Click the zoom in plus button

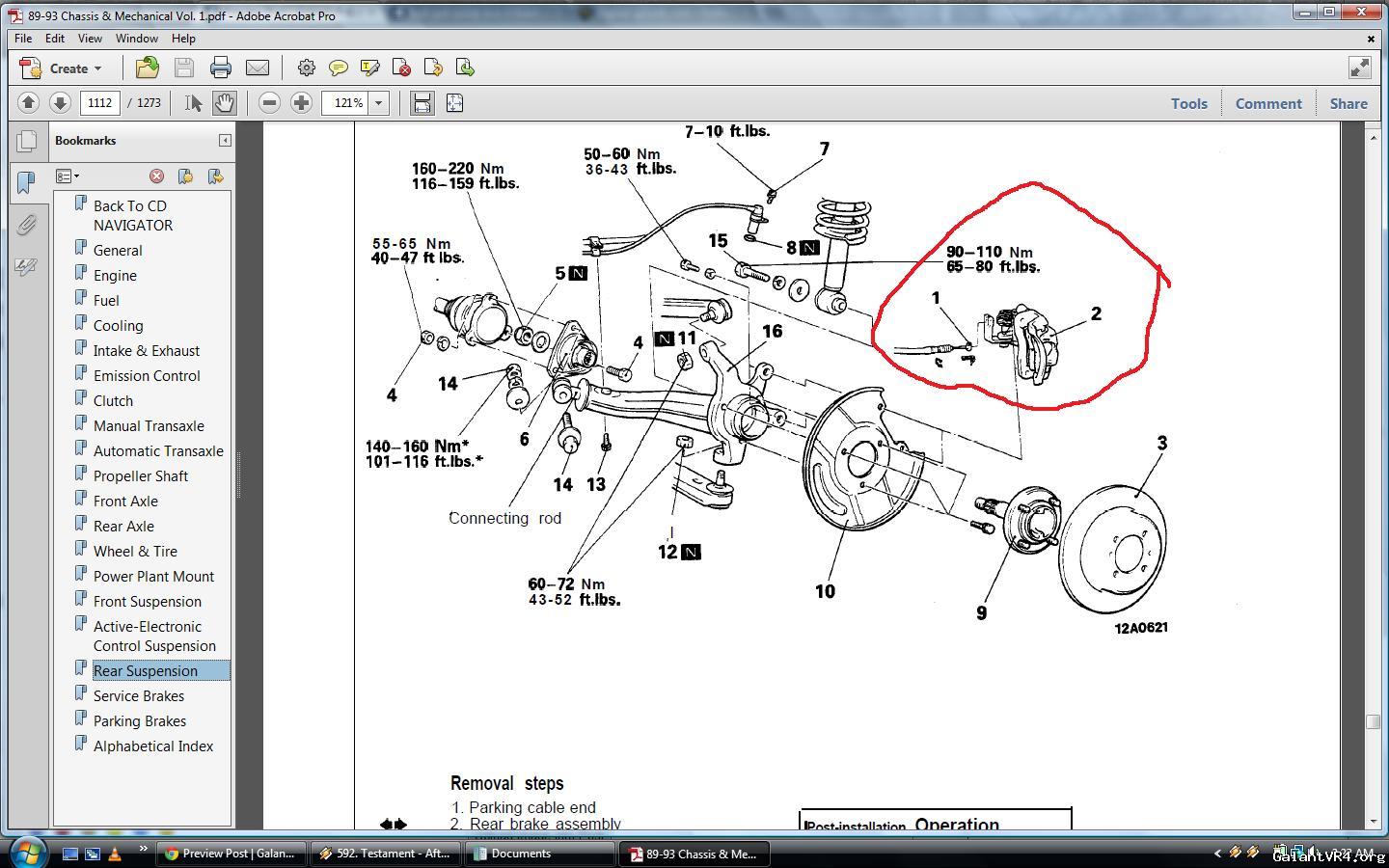click(x=301, y=102)
